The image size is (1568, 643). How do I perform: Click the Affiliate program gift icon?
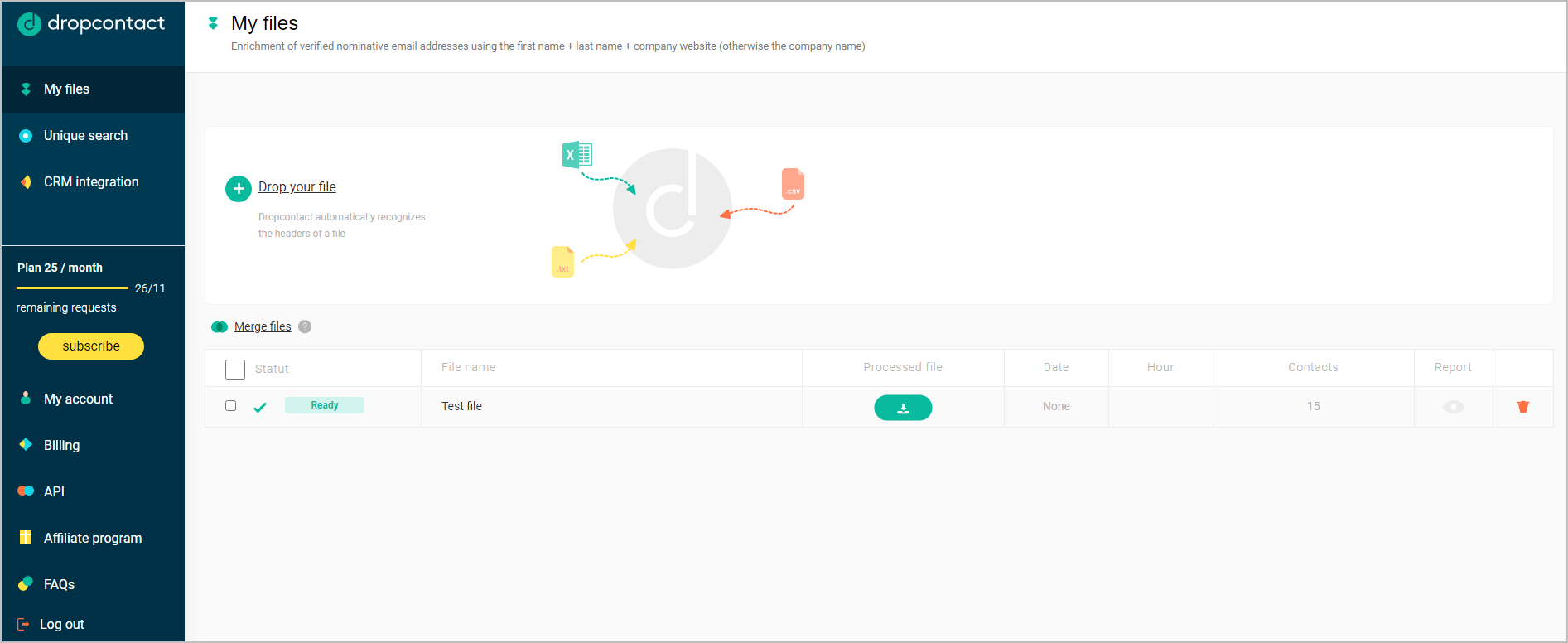[x=26, y=538]
